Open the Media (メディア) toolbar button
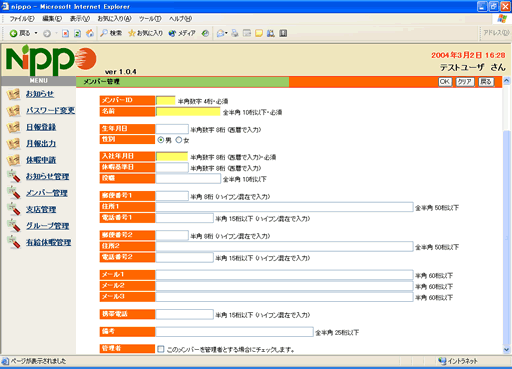 pyautogui.click(x=182, y=33)
